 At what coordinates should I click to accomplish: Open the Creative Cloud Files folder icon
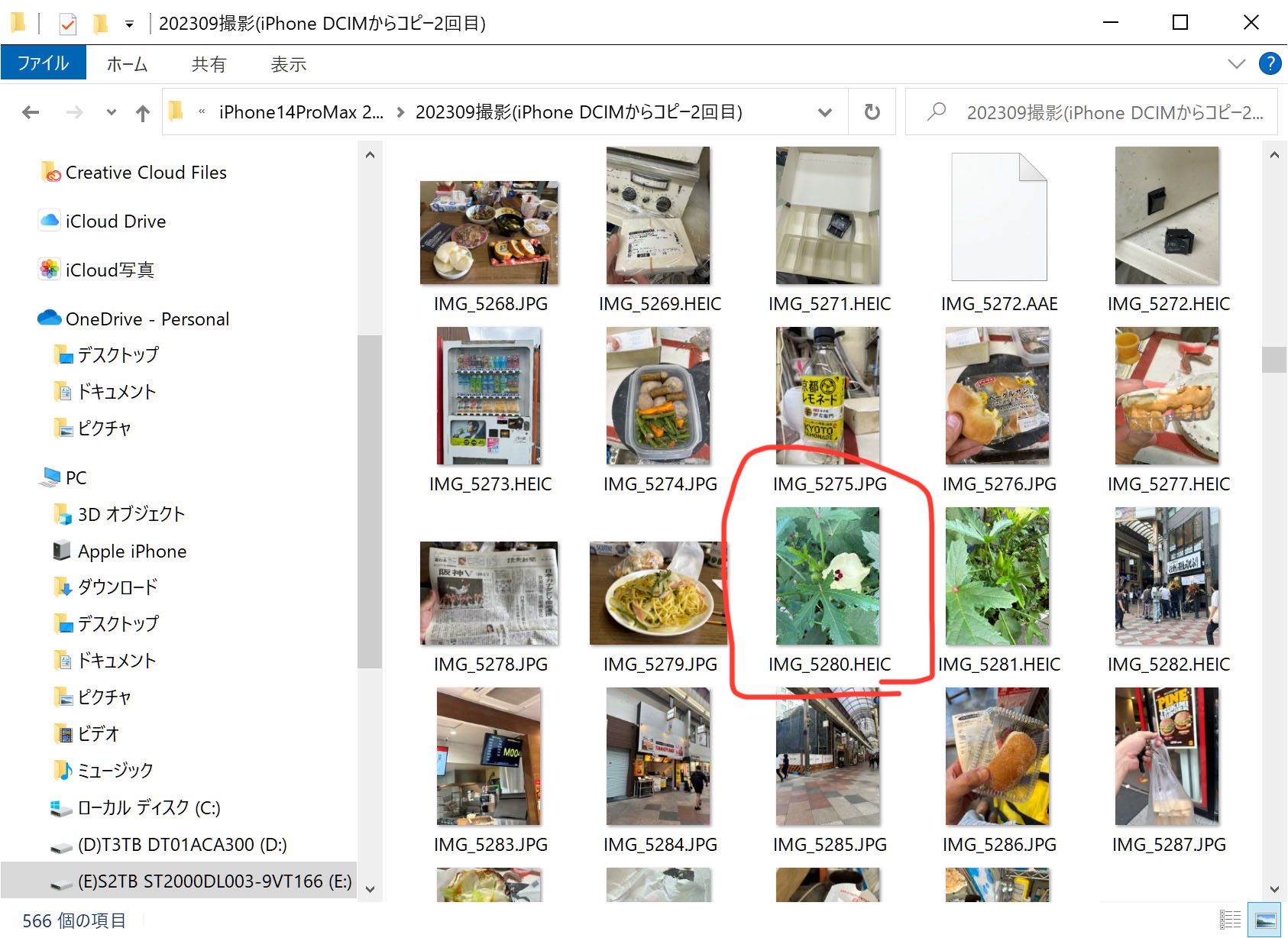pos(50,173)
